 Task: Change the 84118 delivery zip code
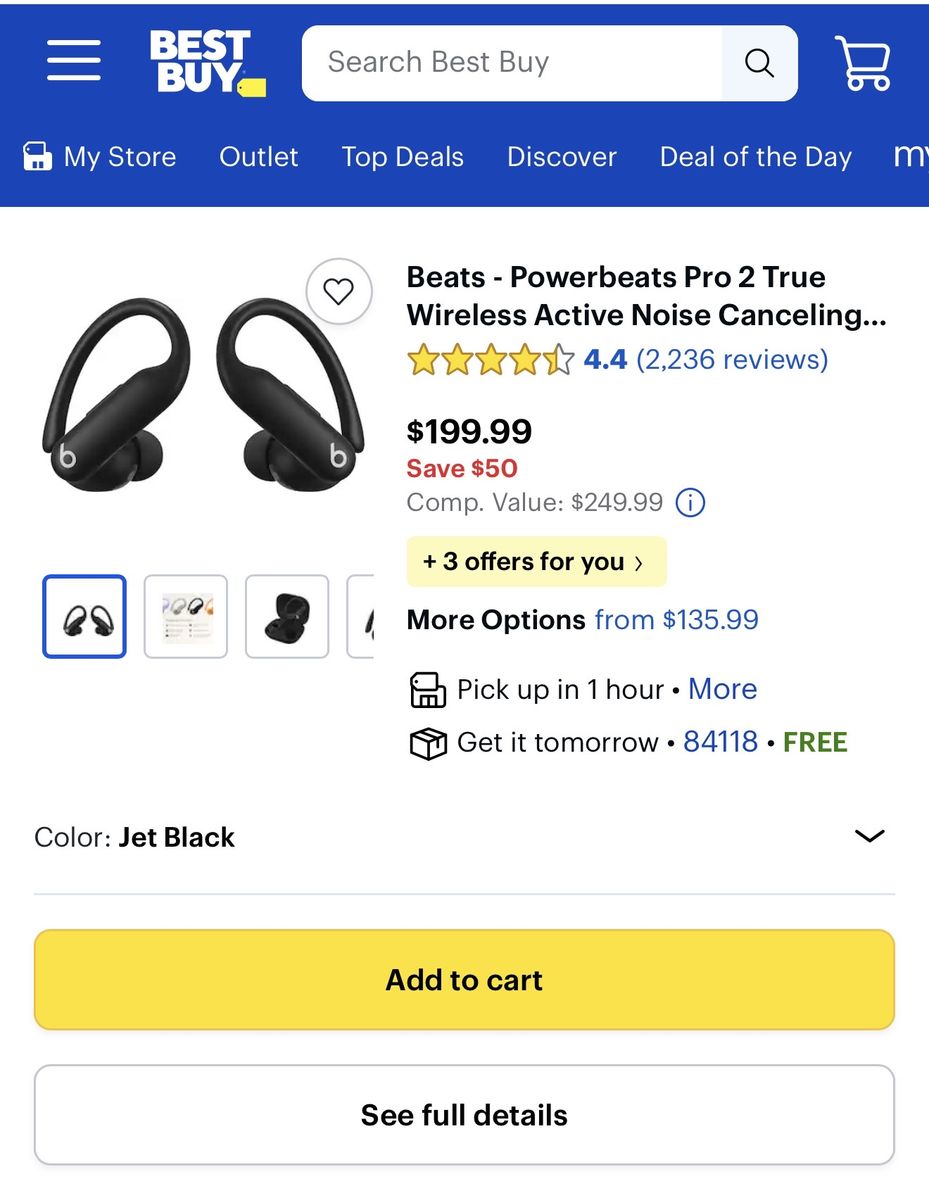coord(720,742)
